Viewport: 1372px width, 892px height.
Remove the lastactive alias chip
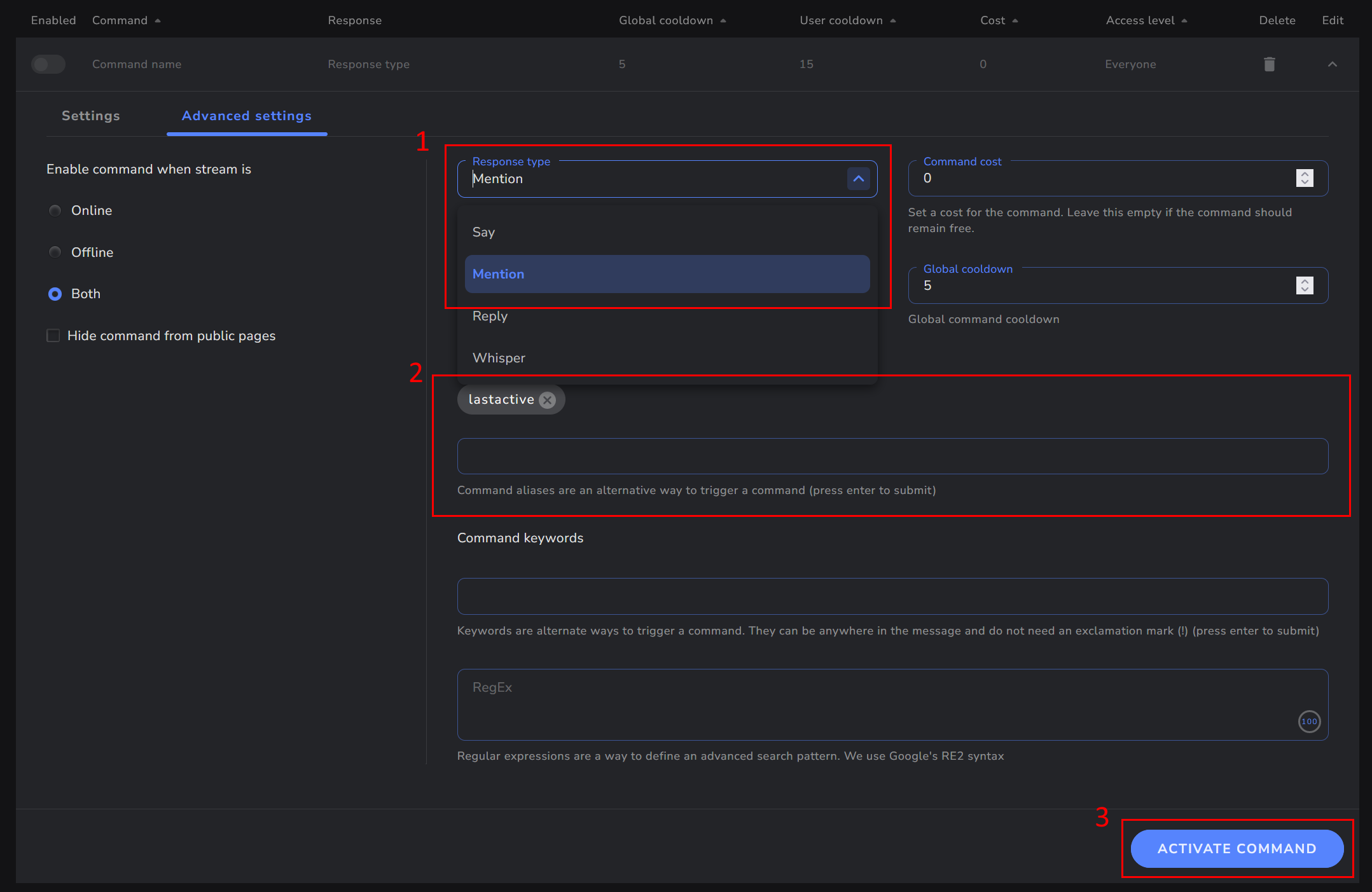coord(547,400)
